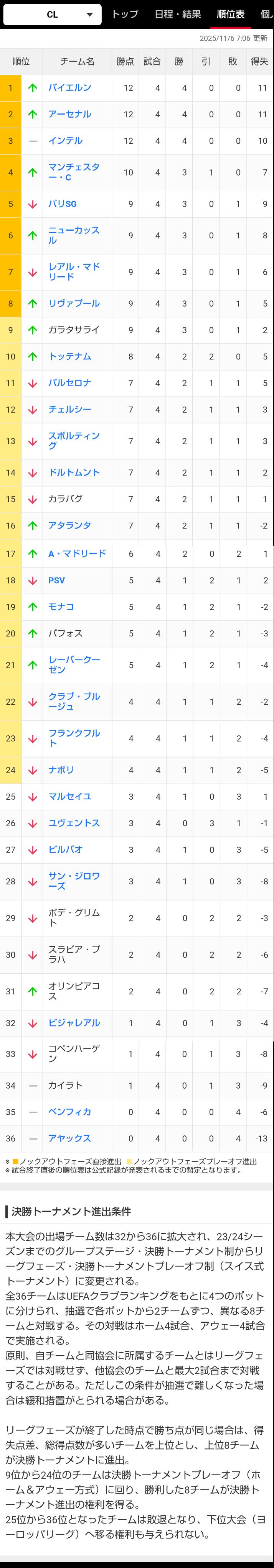The width and height of the screenshot is (274, 1568).
Task: Click the 得失 column header
Action: pyautogui.click(x=259, y=61)
